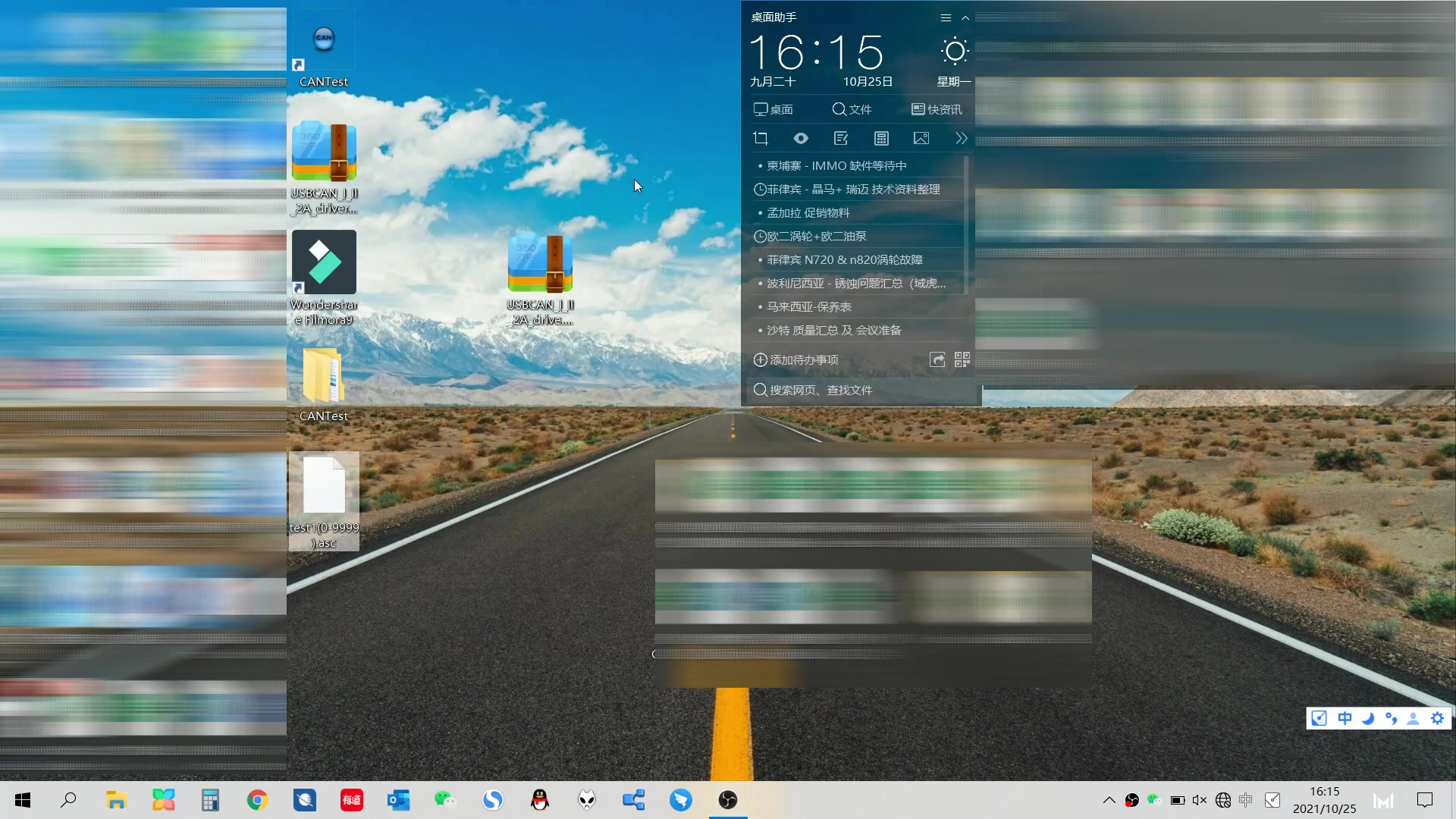1456x819 pixels.
Task: Click the sun weather icon
Action: (955, 52)
